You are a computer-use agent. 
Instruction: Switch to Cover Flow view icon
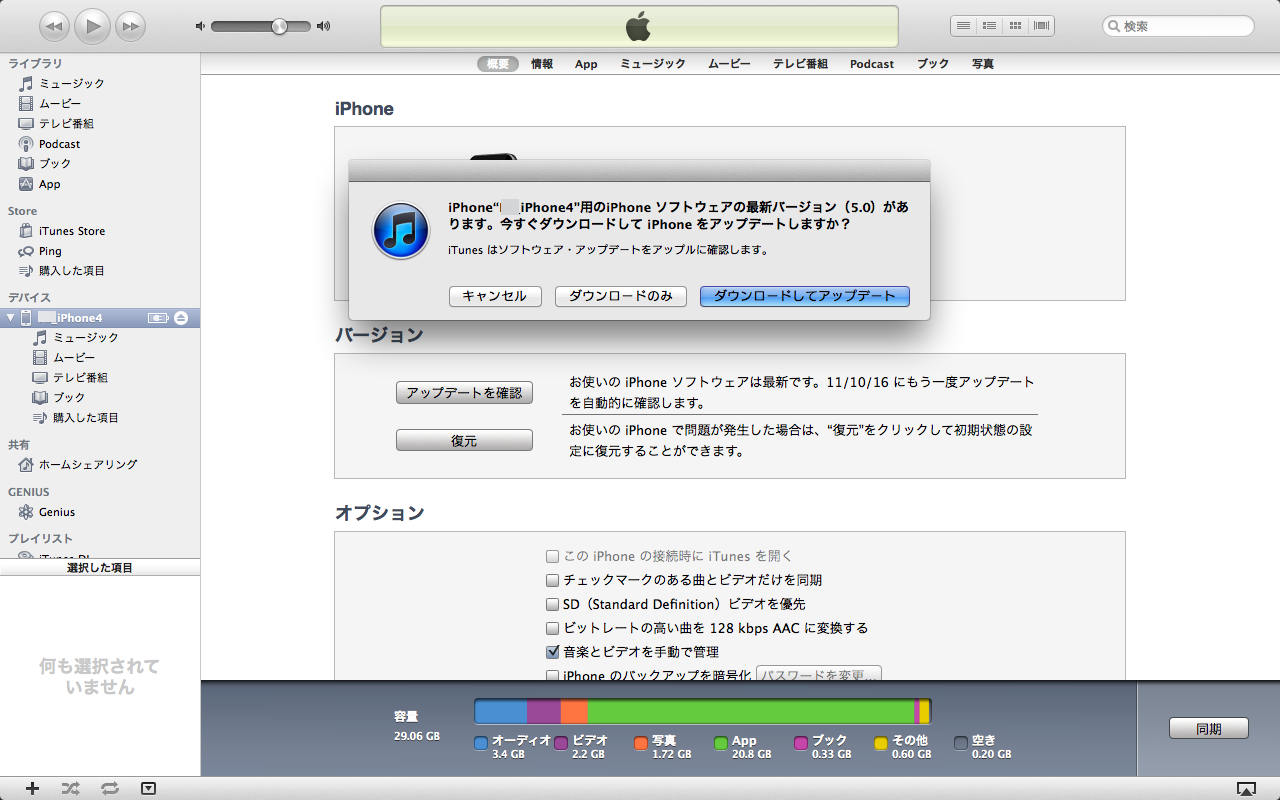coord(1041,26)
